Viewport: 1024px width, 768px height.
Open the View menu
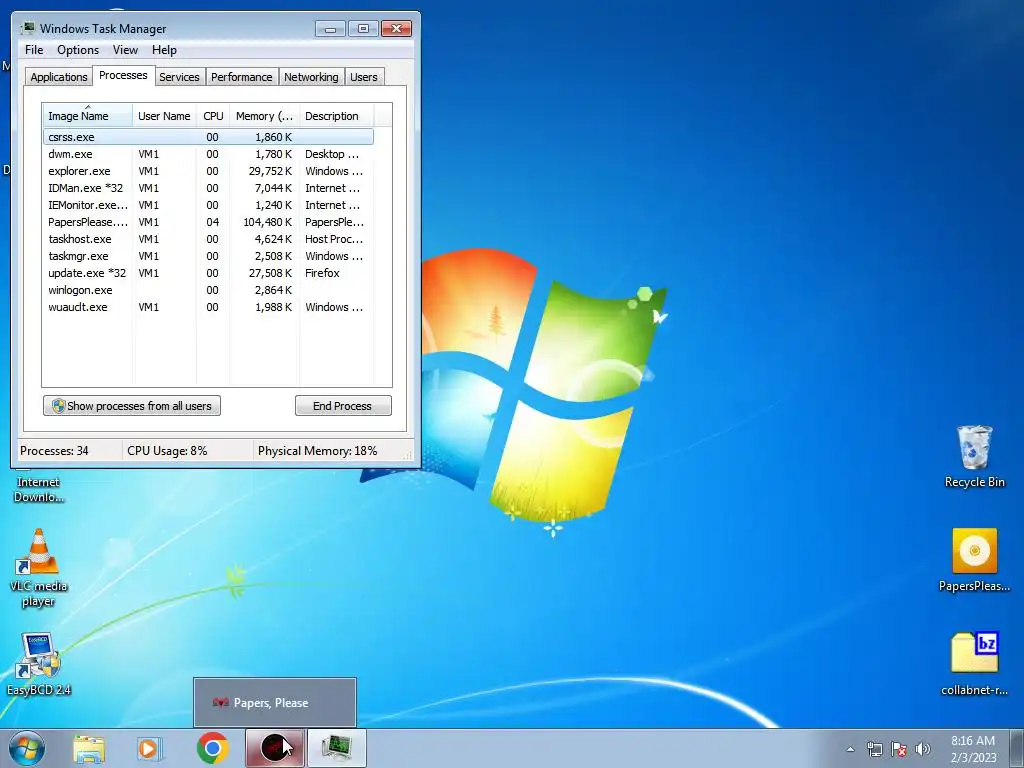tap(125, 50)
